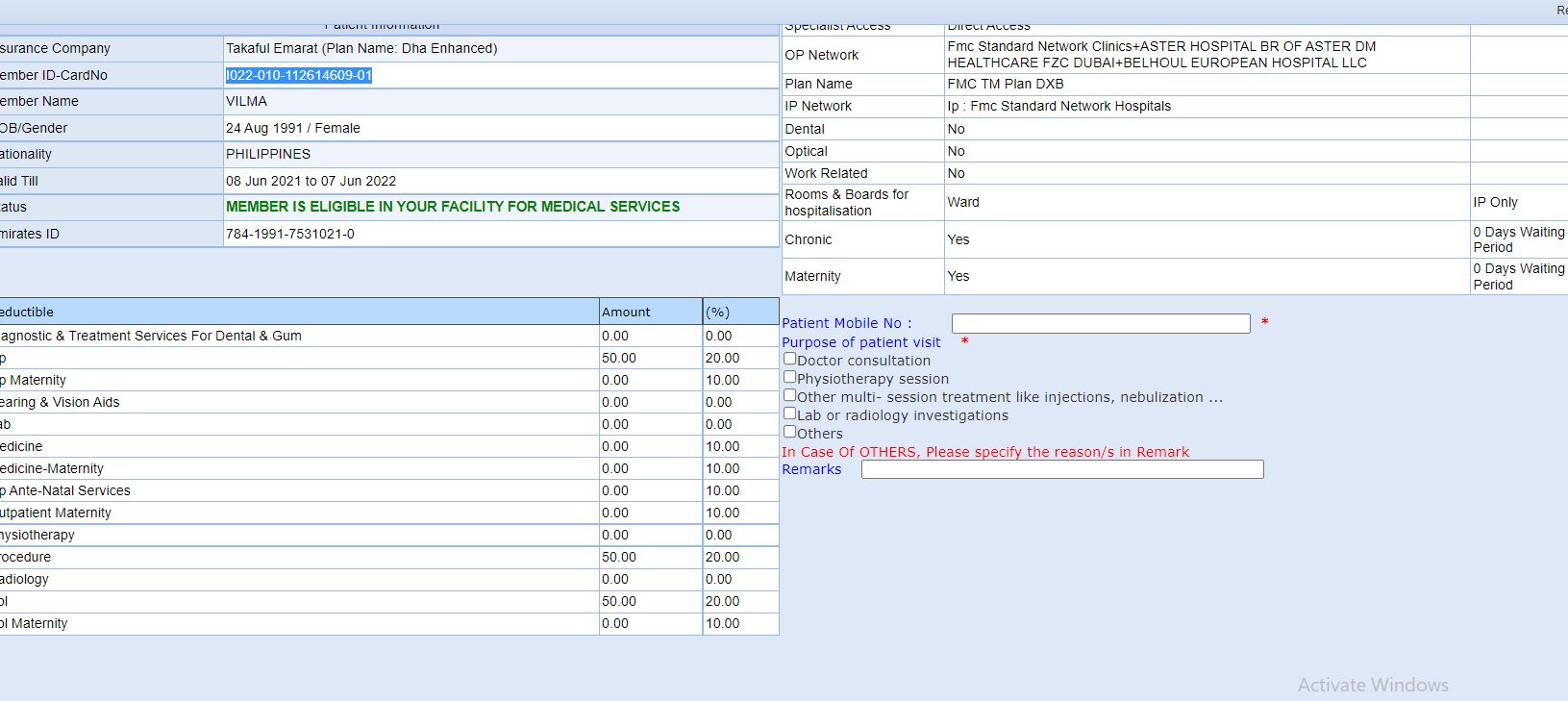This screenshot has width=1568, height=701.
Task: Toggle the Others purpose checkbox
Action: pos(789,432)
